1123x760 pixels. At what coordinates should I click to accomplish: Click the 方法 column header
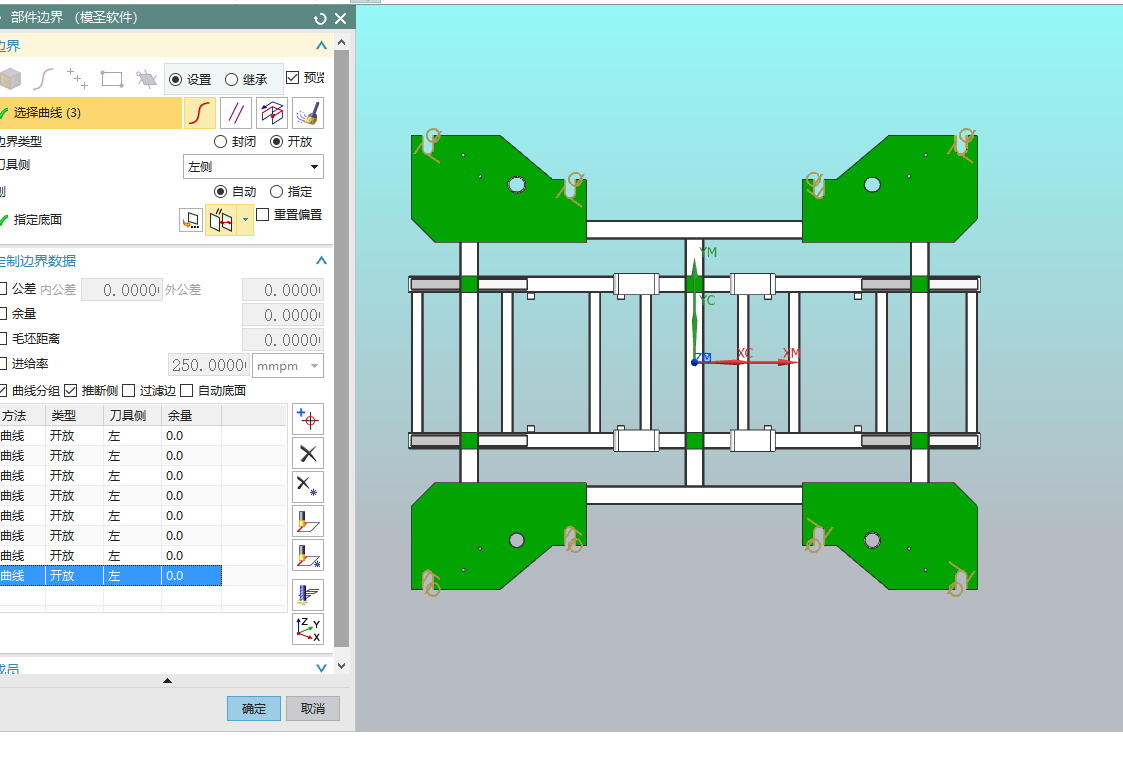pos(23,415)
